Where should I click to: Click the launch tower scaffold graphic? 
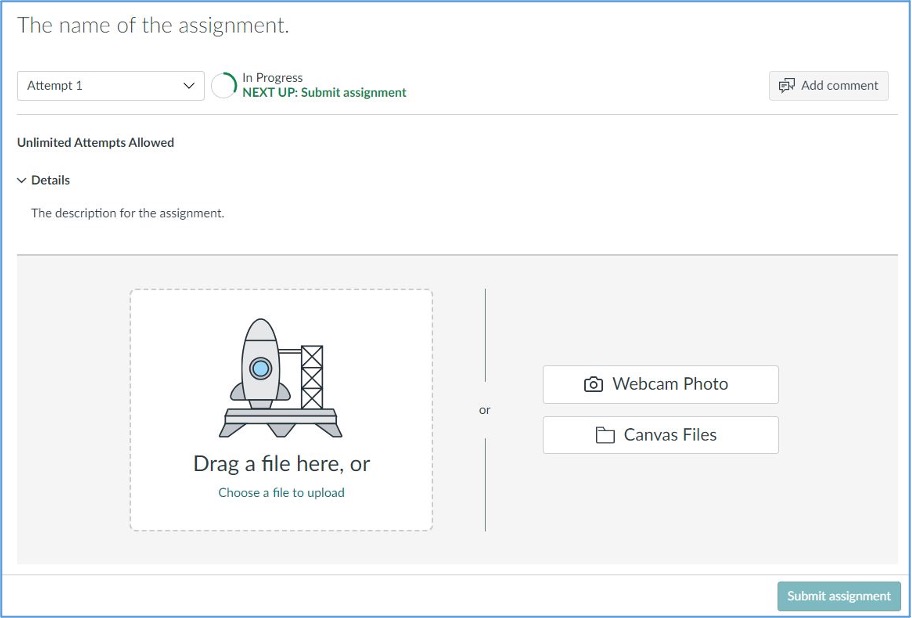point(312,377)
